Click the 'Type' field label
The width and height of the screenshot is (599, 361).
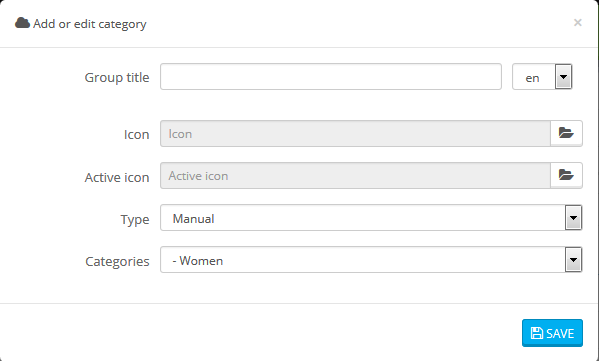(135, 220)
